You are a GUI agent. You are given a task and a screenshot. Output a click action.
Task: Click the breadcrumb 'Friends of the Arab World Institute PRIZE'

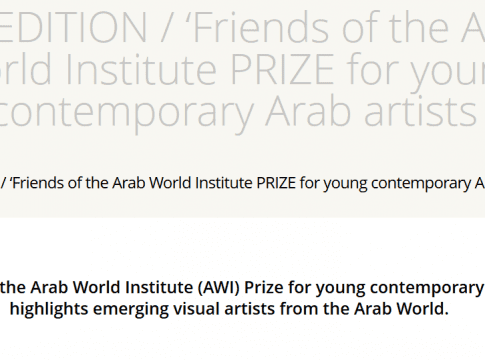coord(153,183)
